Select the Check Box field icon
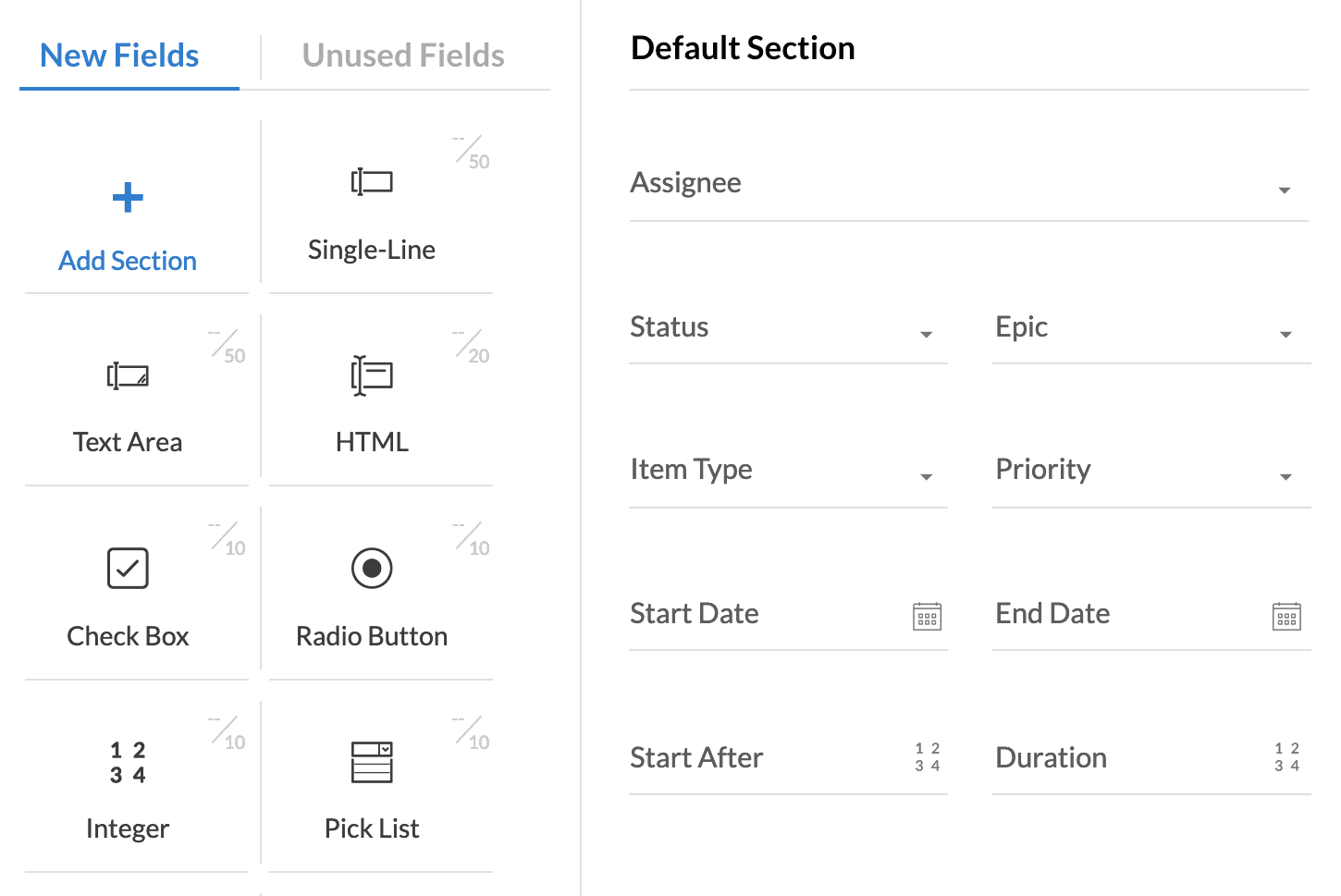Screen dimensions: 1341x896 click(128, 568)
